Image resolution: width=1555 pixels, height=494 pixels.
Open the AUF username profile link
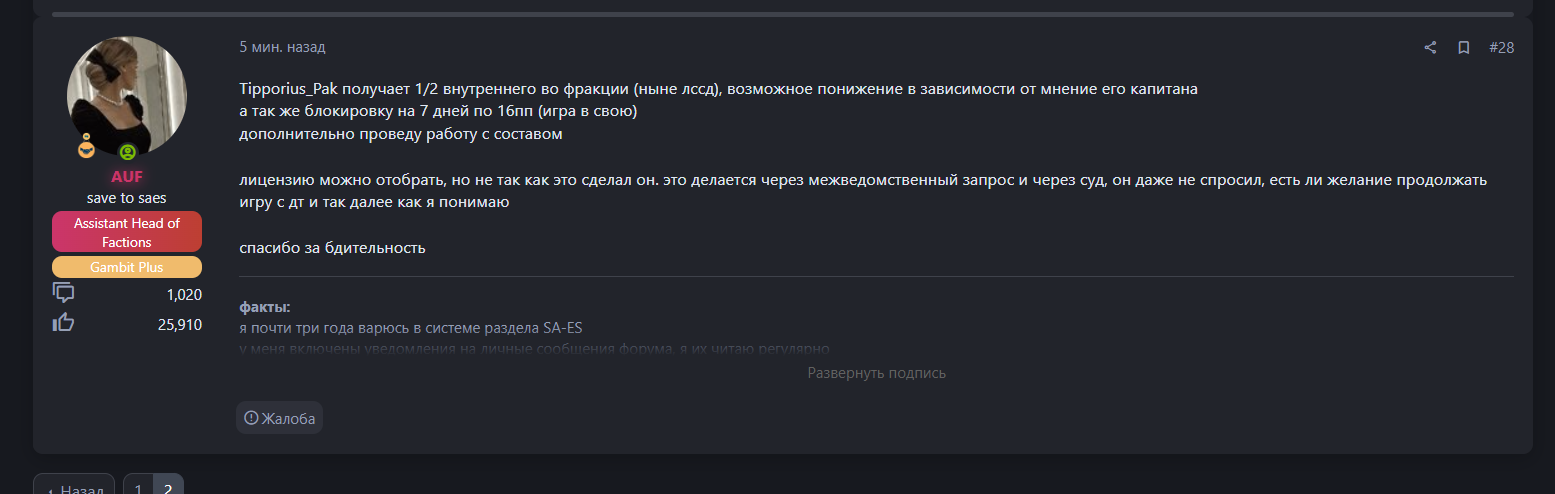click(127, 177)
